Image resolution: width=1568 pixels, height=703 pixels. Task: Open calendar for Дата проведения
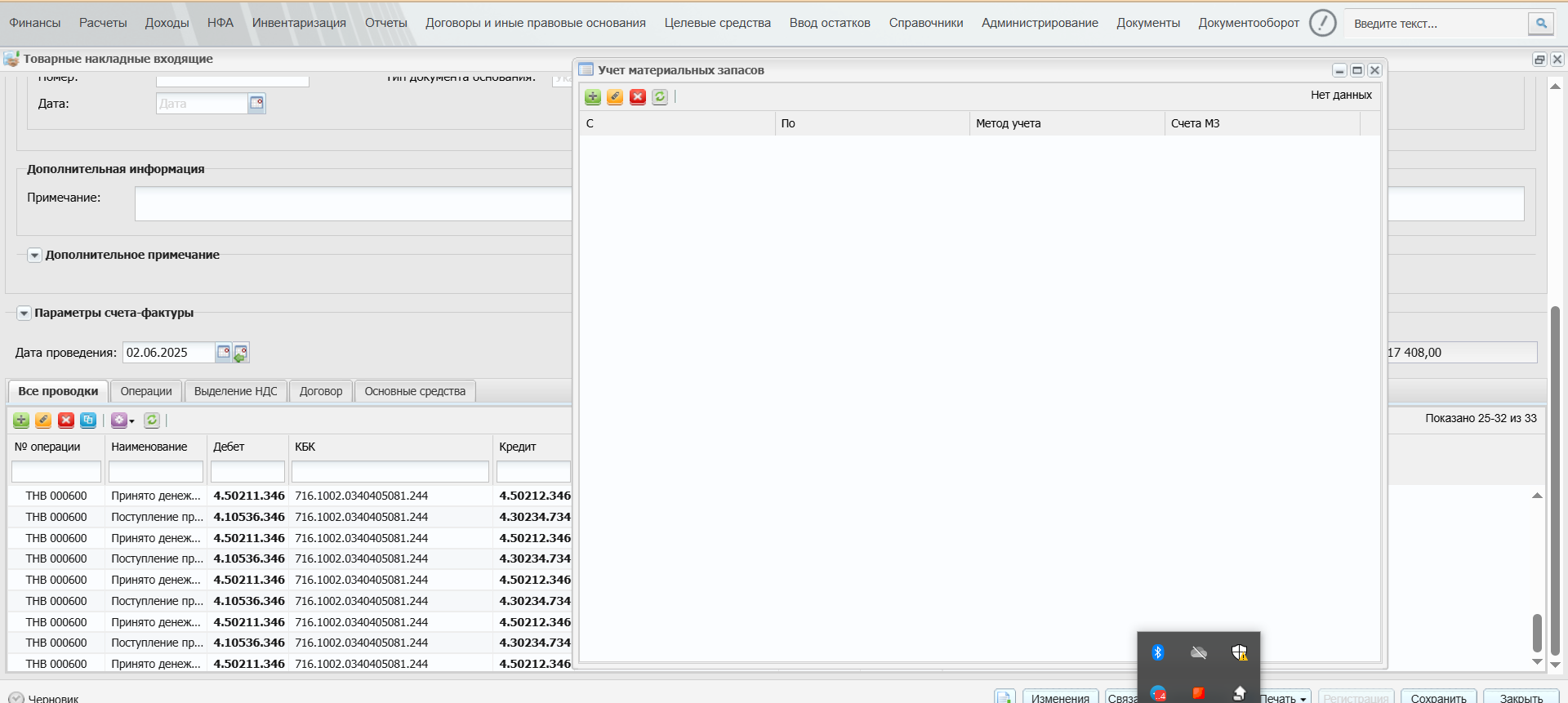point(223,353)
